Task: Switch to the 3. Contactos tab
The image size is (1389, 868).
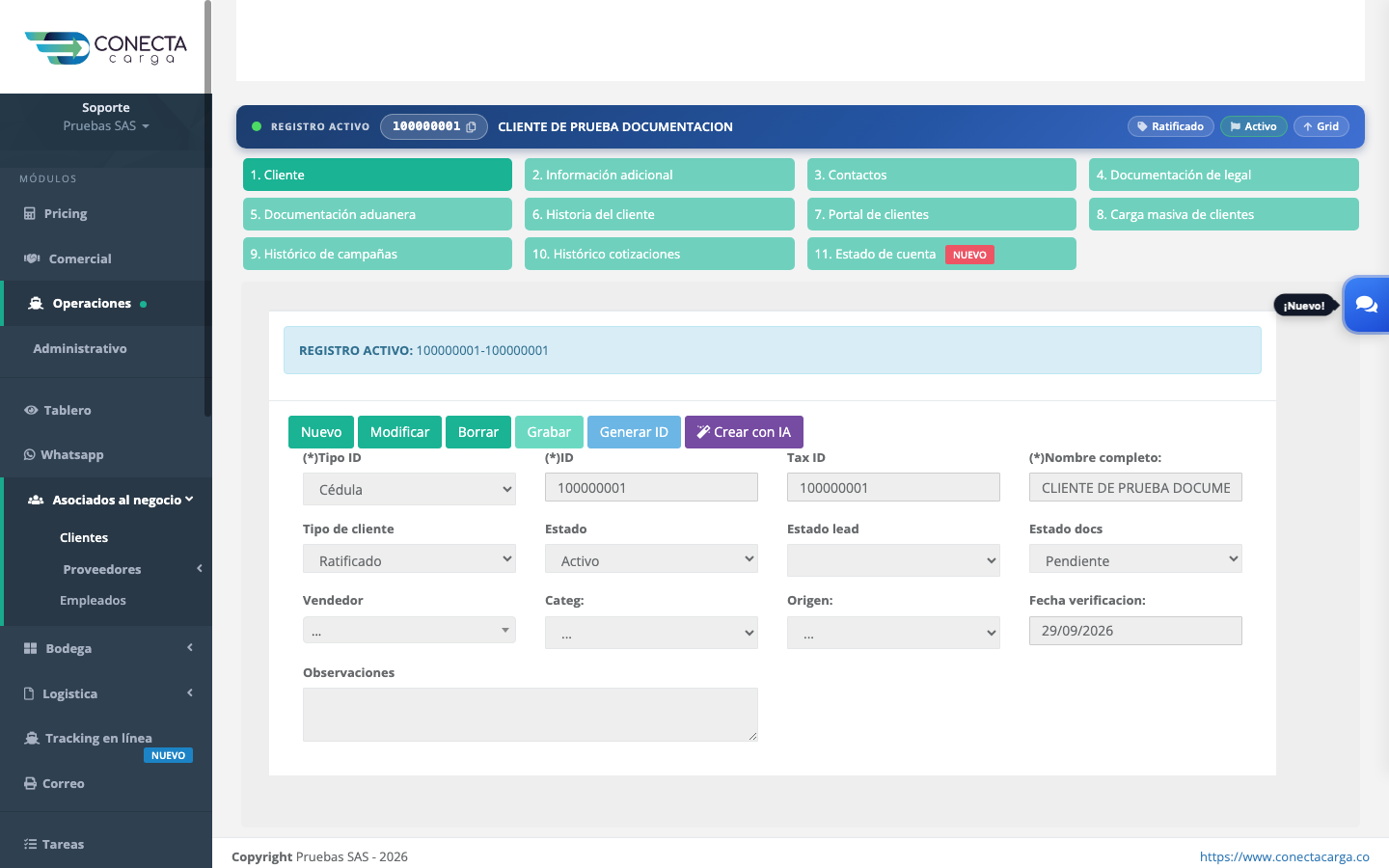Action: (x=941, y=175)
